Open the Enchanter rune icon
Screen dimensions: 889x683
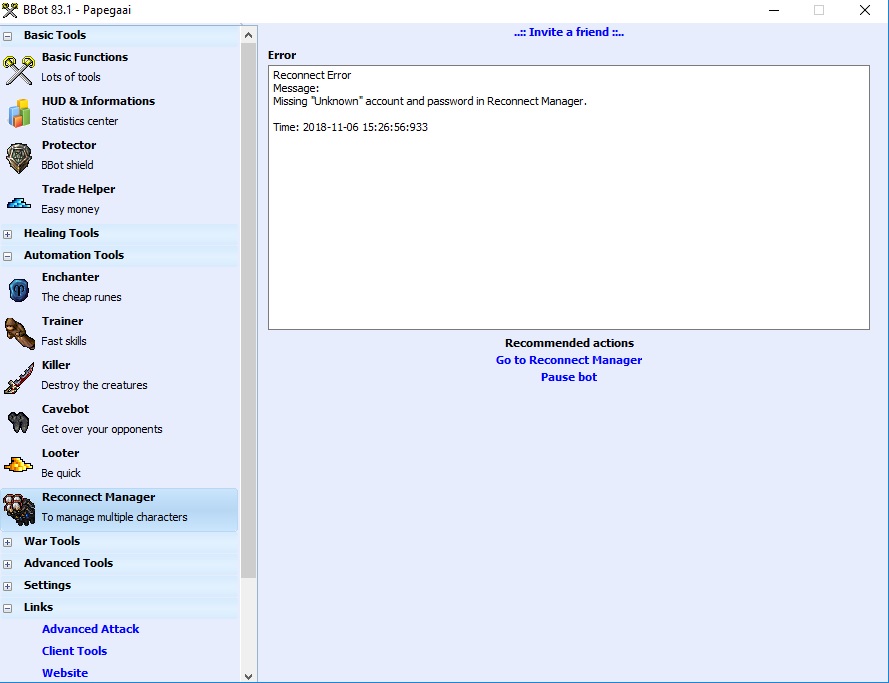pos(19,288)
